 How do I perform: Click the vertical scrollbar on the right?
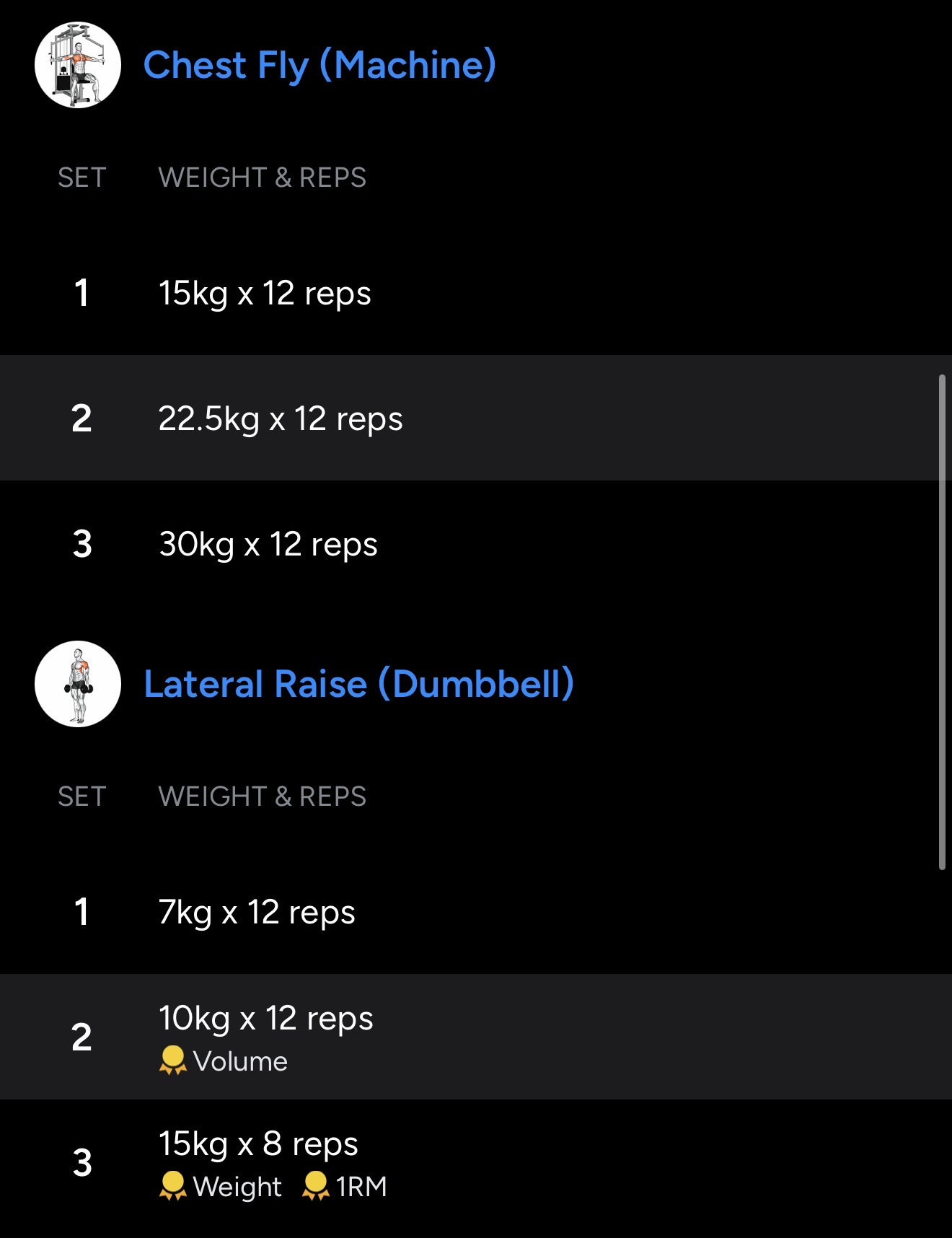click(941, 620)
